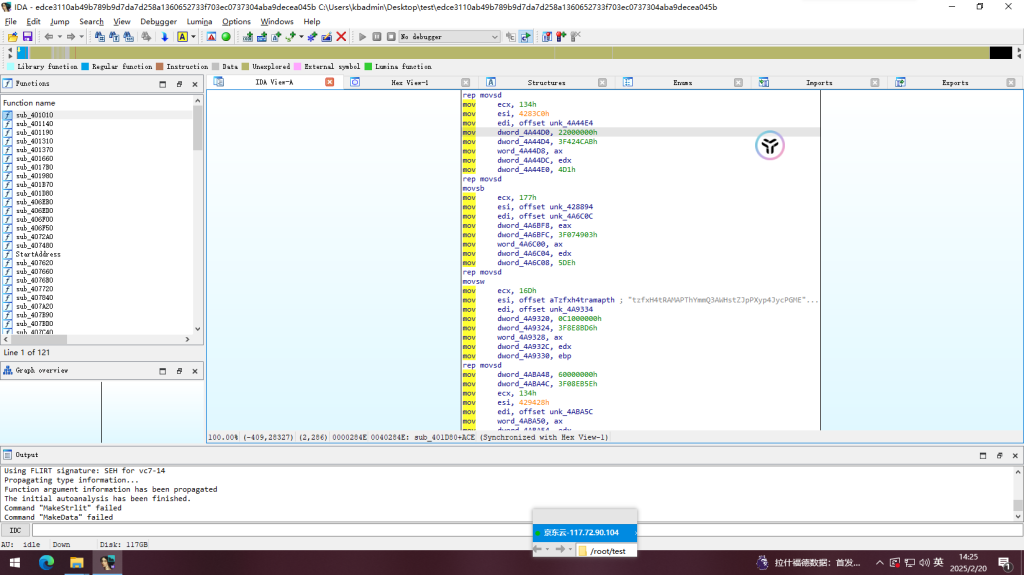The width and height of the screenshot is (1024, 575).
Task: Jump forward with the right arrow icon
Action: click(71, 37)
